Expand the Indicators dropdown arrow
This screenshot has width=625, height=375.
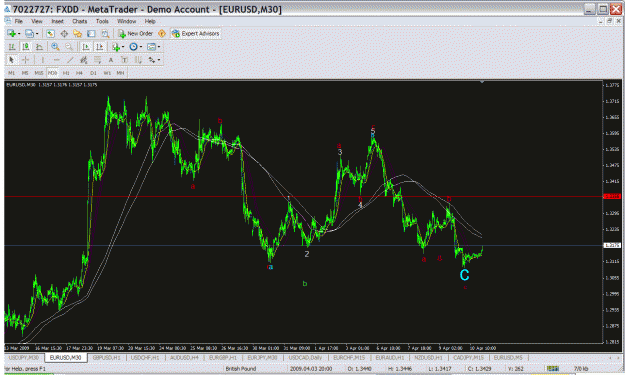(x=123, y=47)
